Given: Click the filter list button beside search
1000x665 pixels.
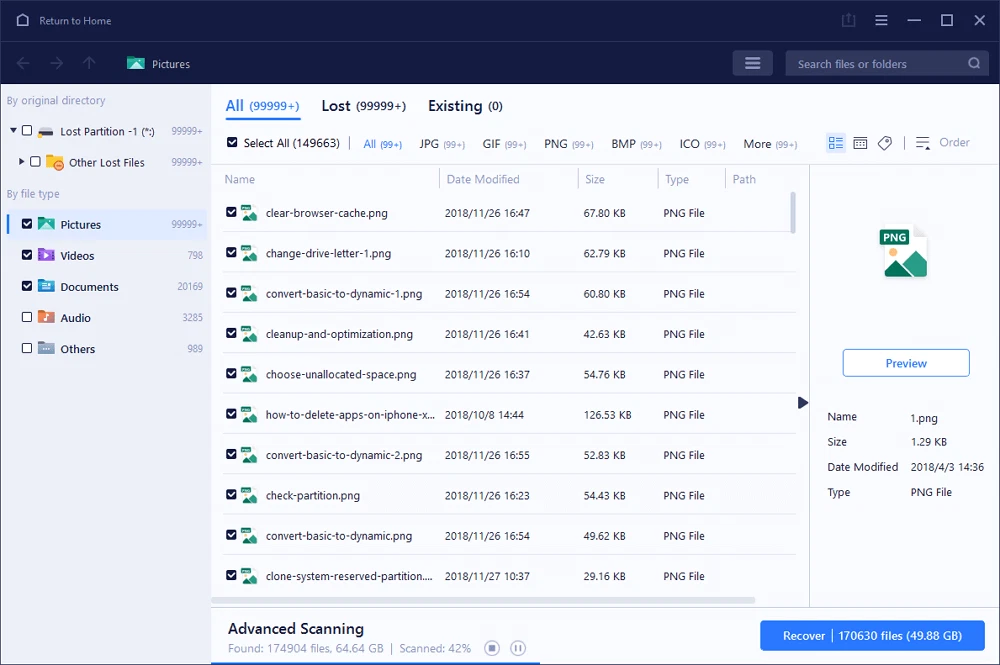Looking at the screenshot, I should (753, 63).
